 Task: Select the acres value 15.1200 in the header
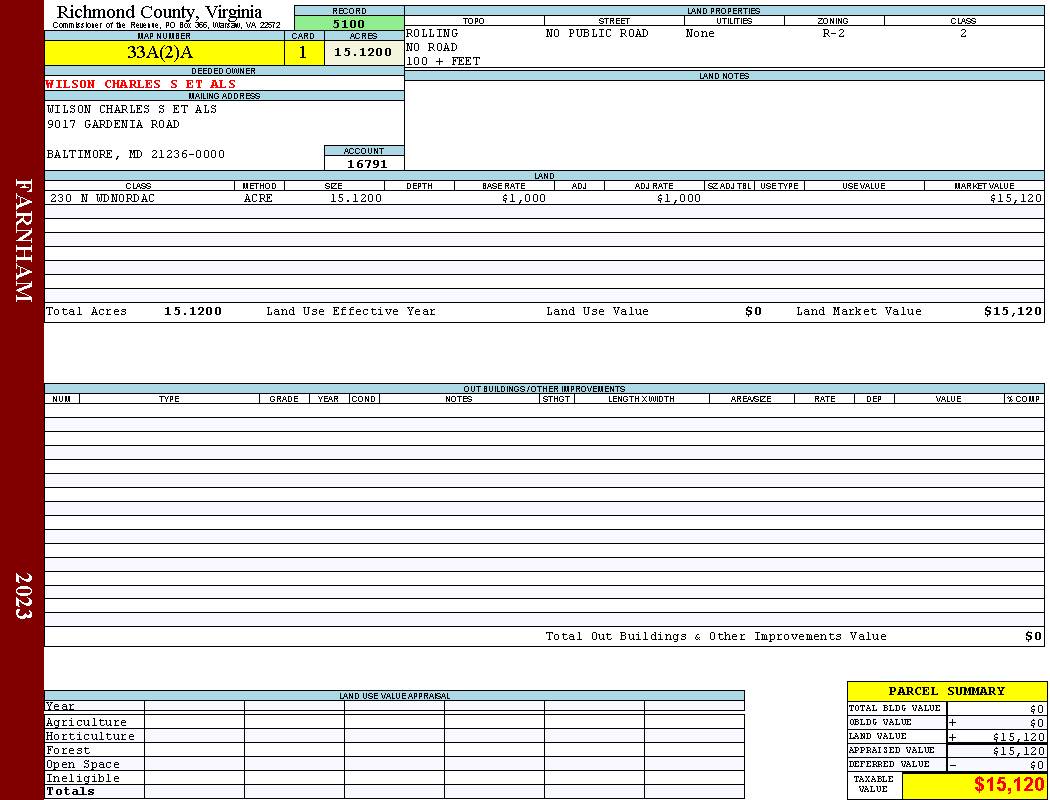(364, 52)
